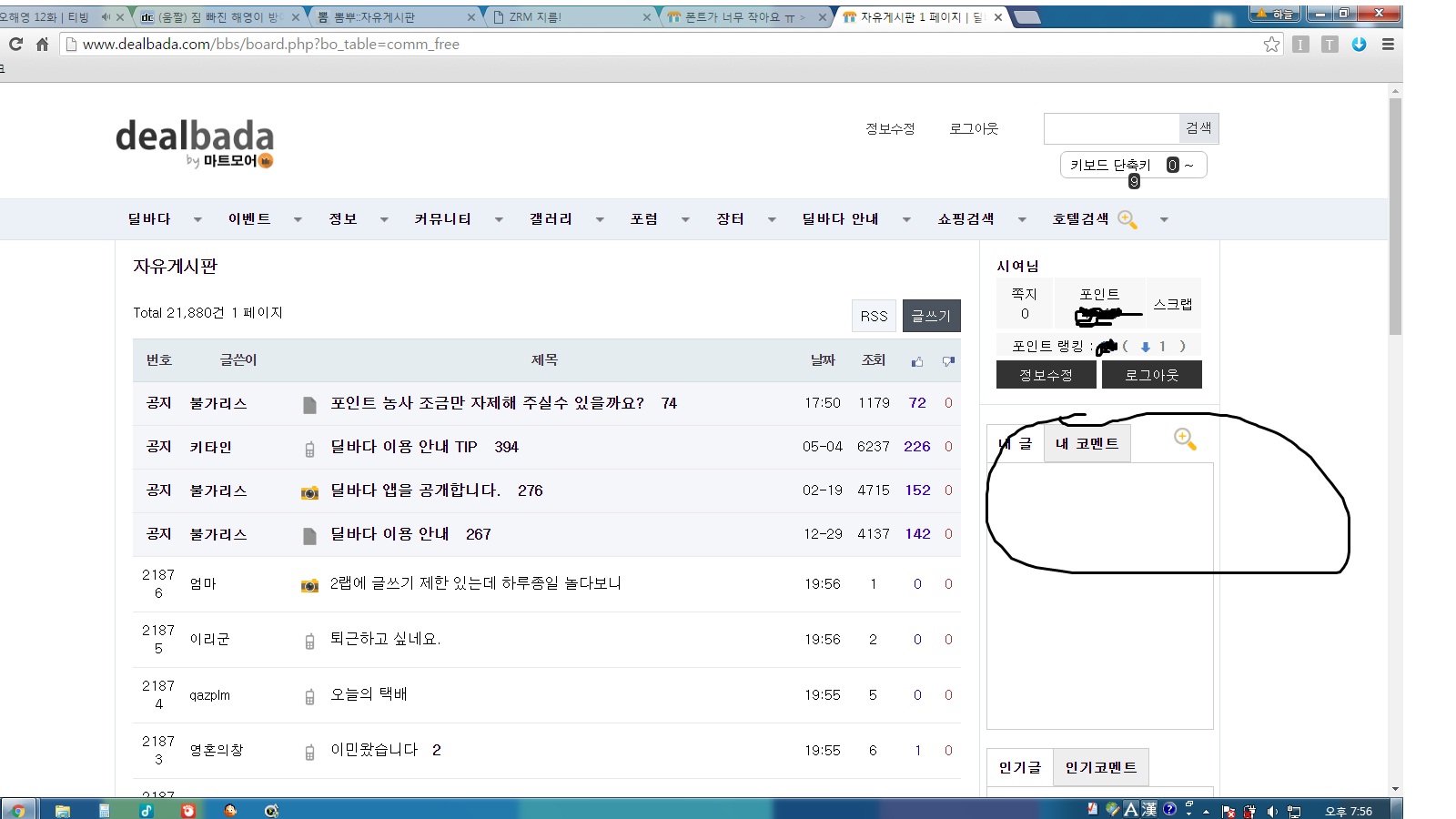Reload the page with the refresh icon
The width and height of the screenshot is (1456, 819).
[15, 44]
